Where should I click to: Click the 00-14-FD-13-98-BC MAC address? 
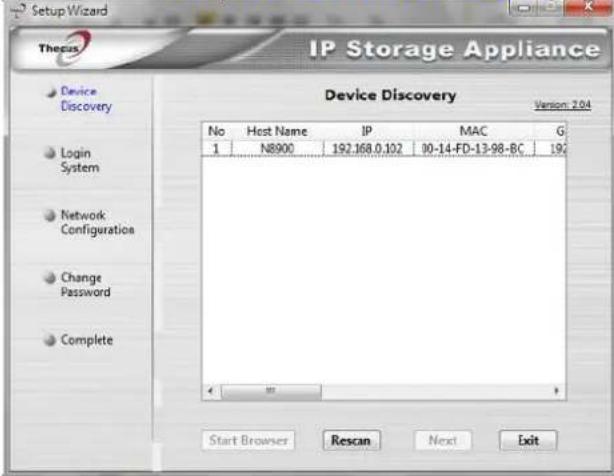(473, 149)
